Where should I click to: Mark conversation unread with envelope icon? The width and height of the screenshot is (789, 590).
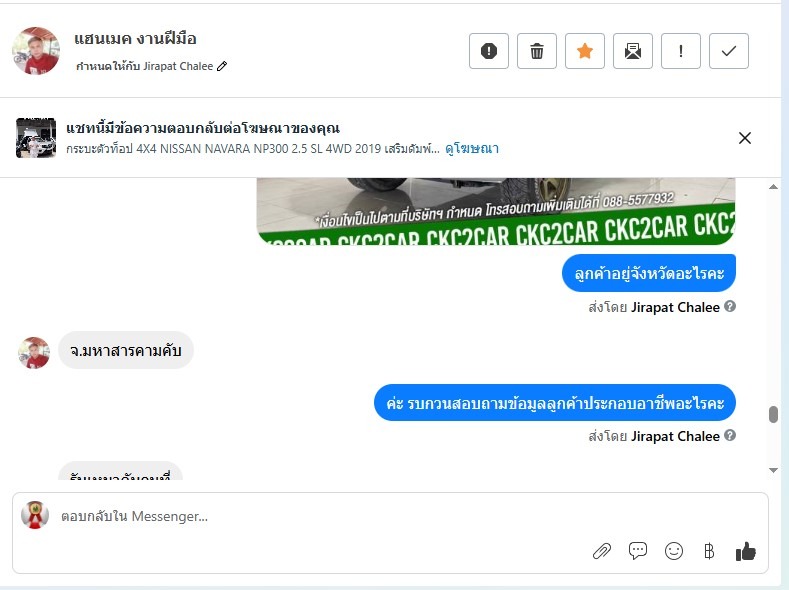(x=633, y=51)
